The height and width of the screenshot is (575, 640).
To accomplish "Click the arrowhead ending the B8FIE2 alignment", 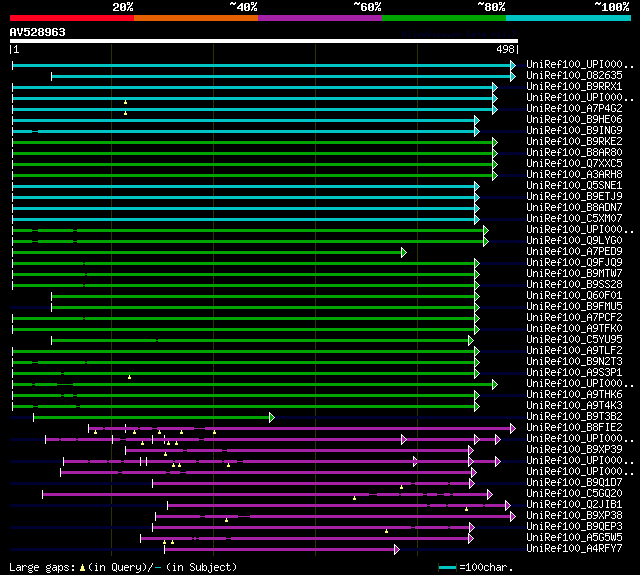I will (x=513, y=428).
